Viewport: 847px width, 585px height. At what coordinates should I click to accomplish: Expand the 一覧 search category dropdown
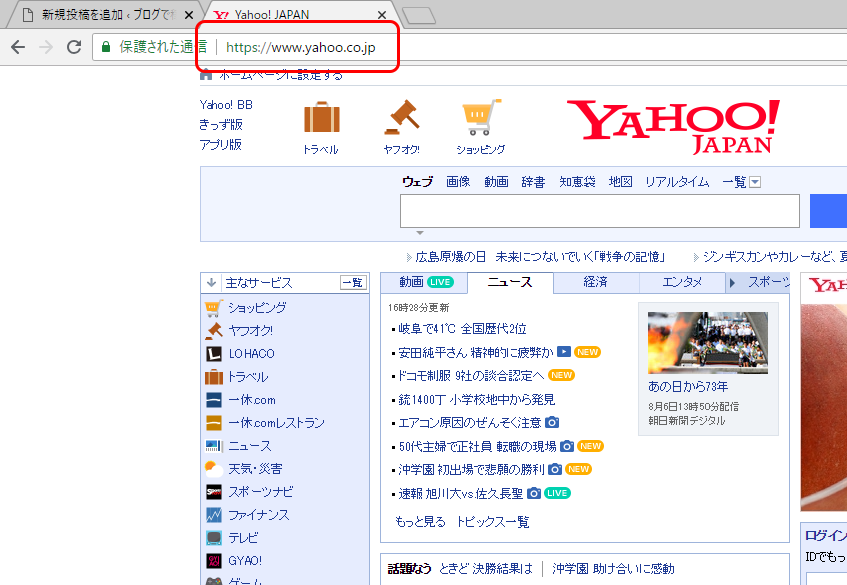(755, 182)
